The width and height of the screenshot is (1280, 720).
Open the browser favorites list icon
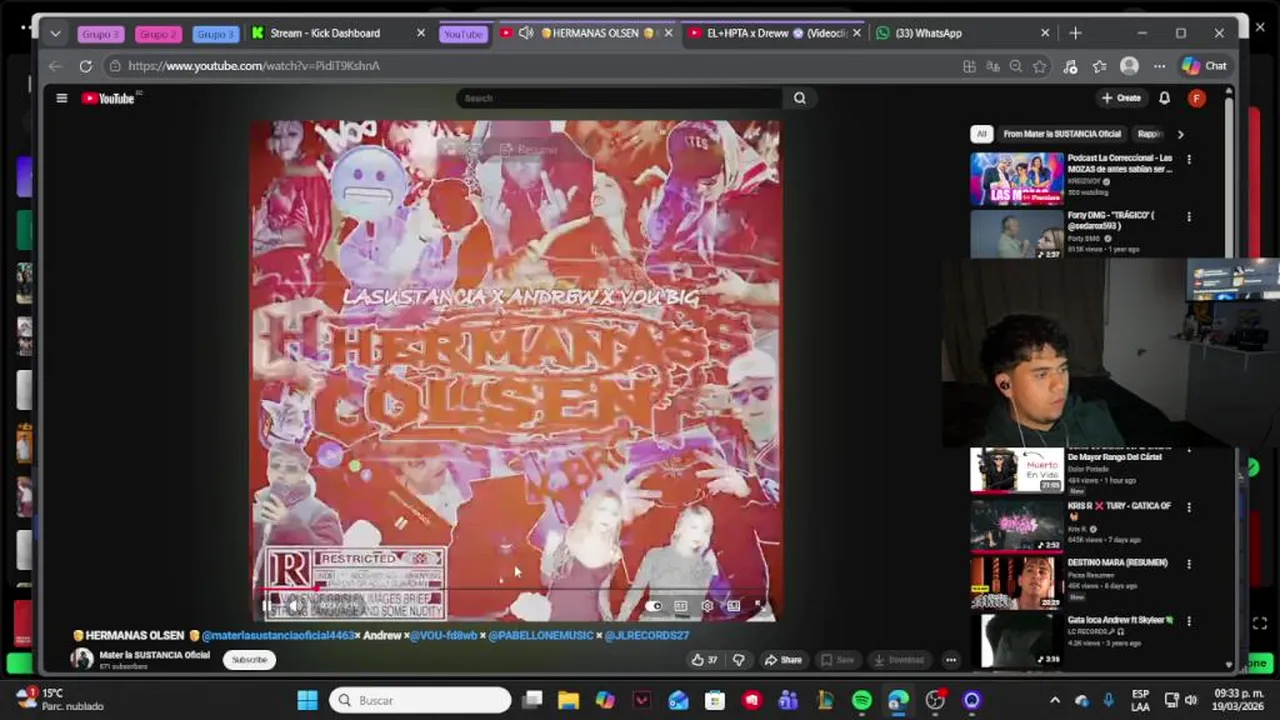coord(1100,66)
